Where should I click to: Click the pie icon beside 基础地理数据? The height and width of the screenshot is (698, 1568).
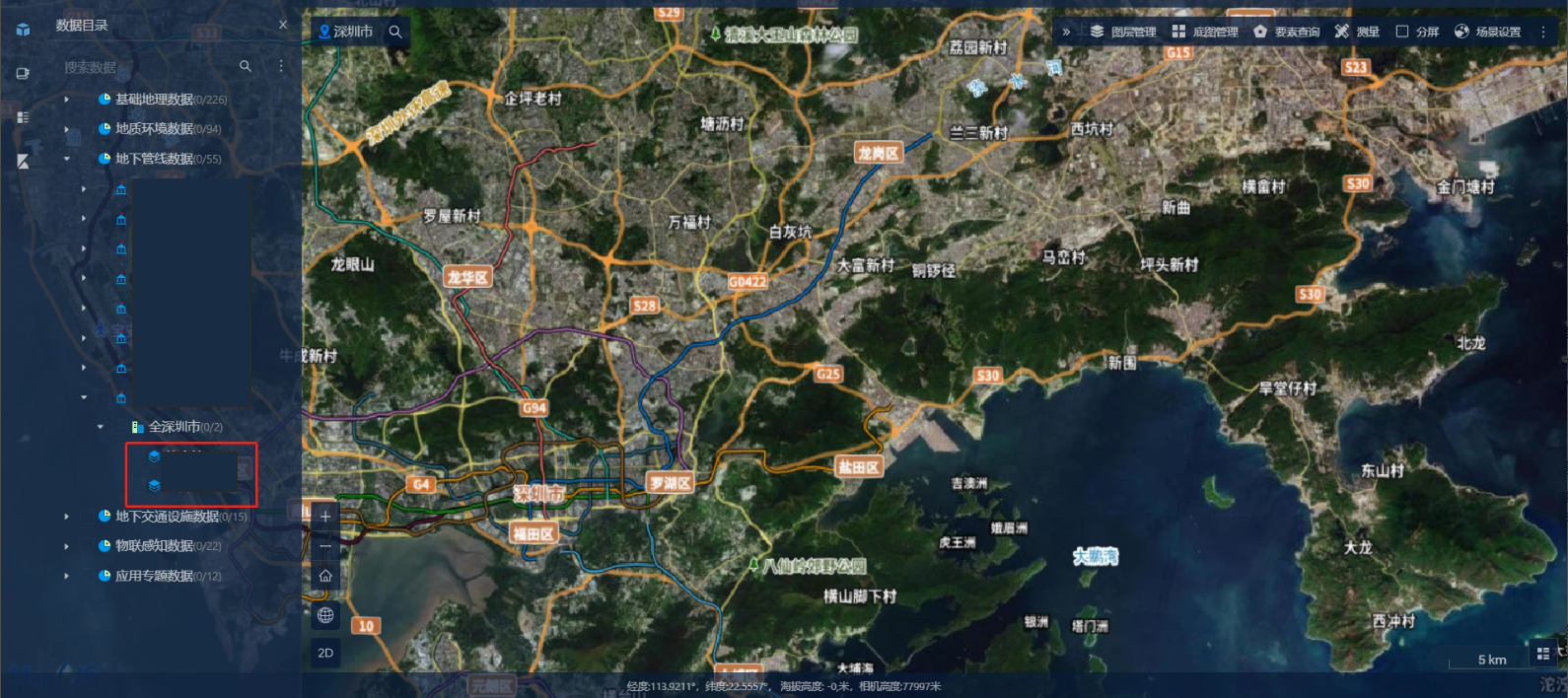105,99
